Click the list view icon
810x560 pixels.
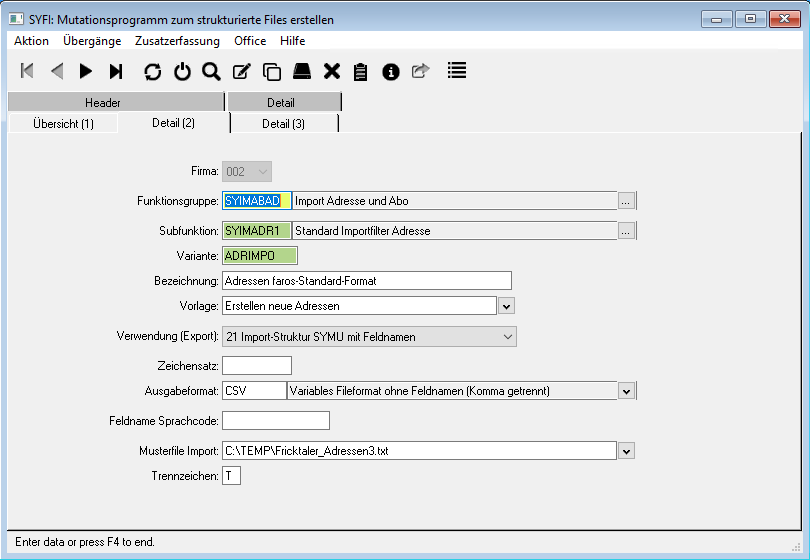coord(457,71)
